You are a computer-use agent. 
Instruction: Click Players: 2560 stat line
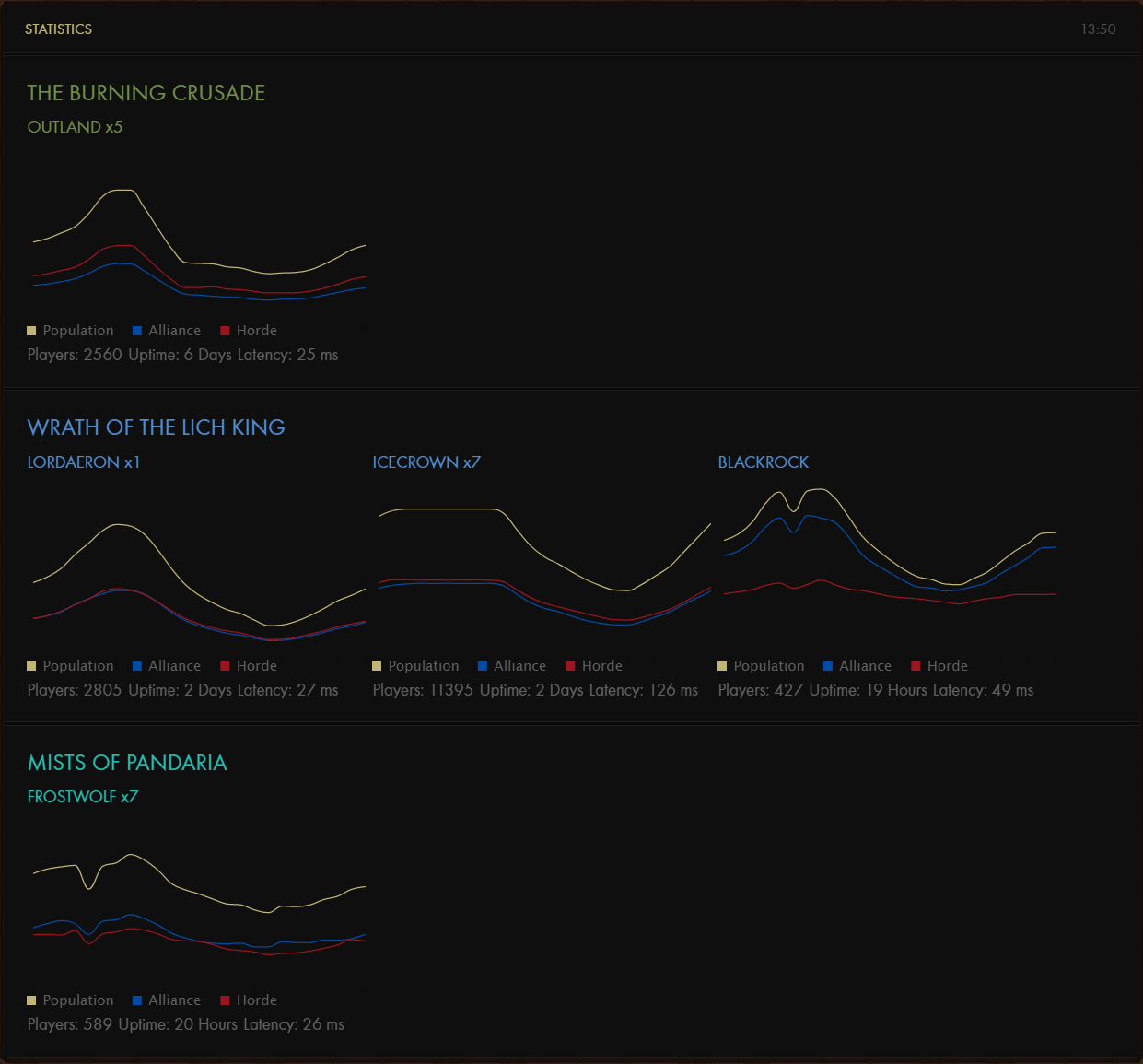pyautogui.click(x=183, y=355)
